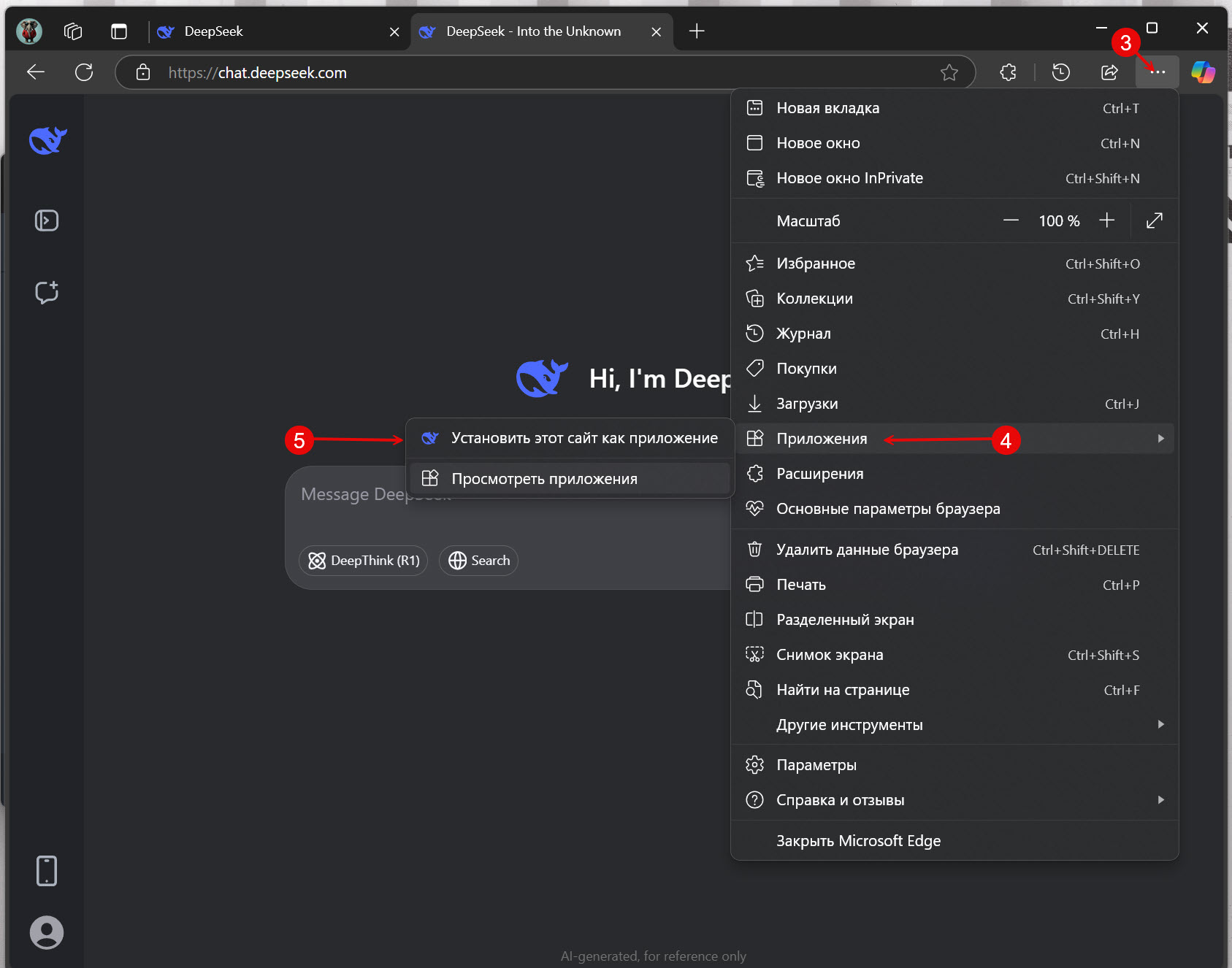1232x968 pixels.
Task: Expand 'Справка и отзывы' submenu
Action: (954, 800)
